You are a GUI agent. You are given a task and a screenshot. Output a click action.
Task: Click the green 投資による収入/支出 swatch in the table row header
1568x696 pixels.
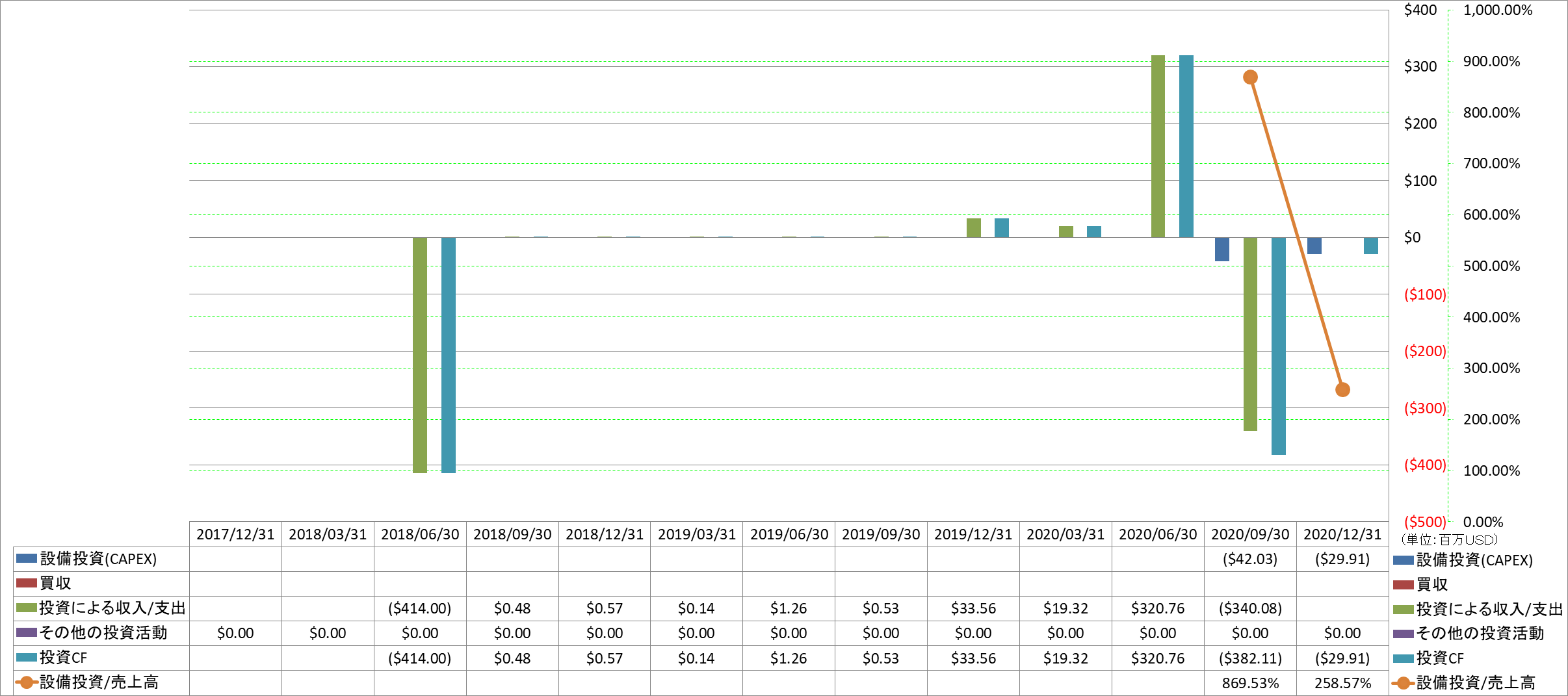pyautogui.click(x=26, y=608)
